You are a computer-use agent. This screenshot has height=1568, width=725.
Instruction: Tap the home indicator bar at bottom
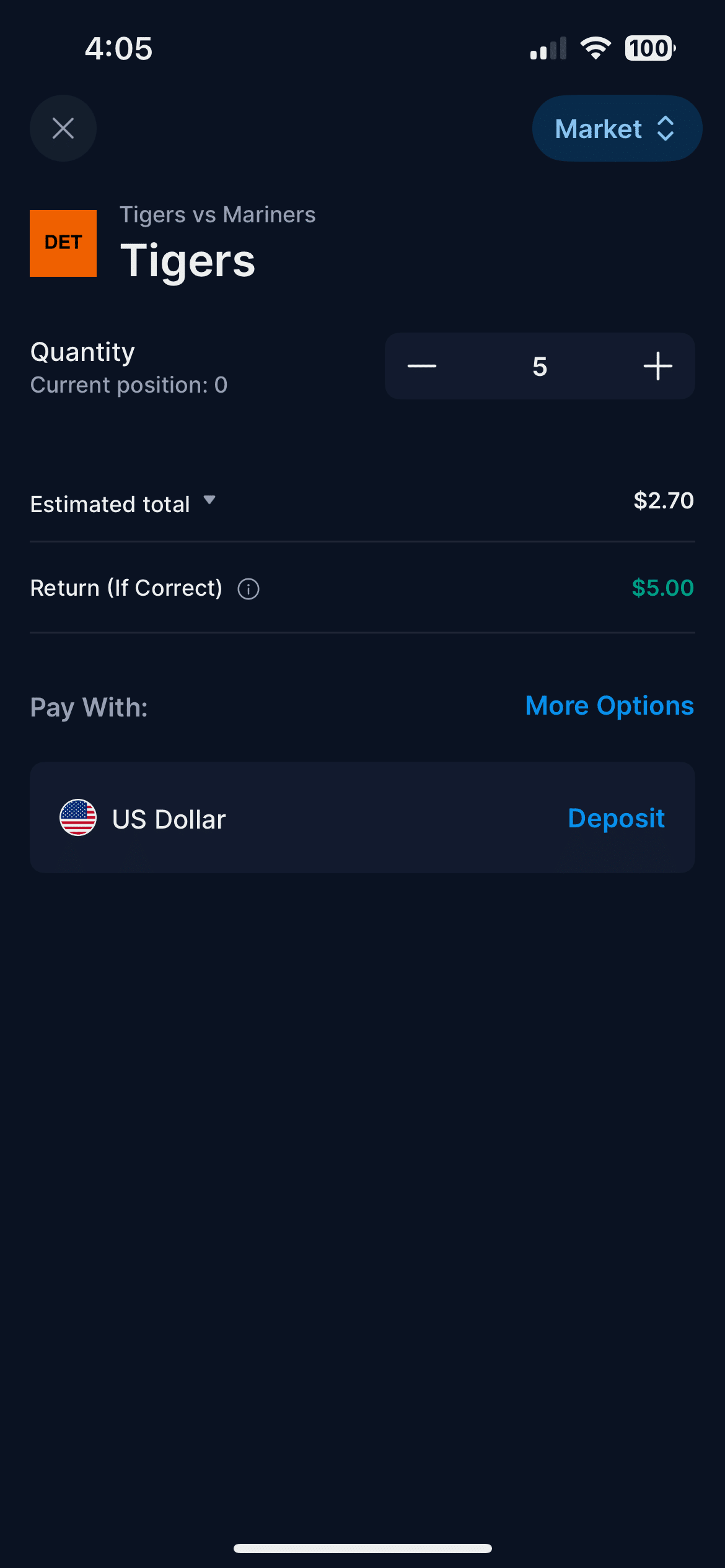point(362,1548)
